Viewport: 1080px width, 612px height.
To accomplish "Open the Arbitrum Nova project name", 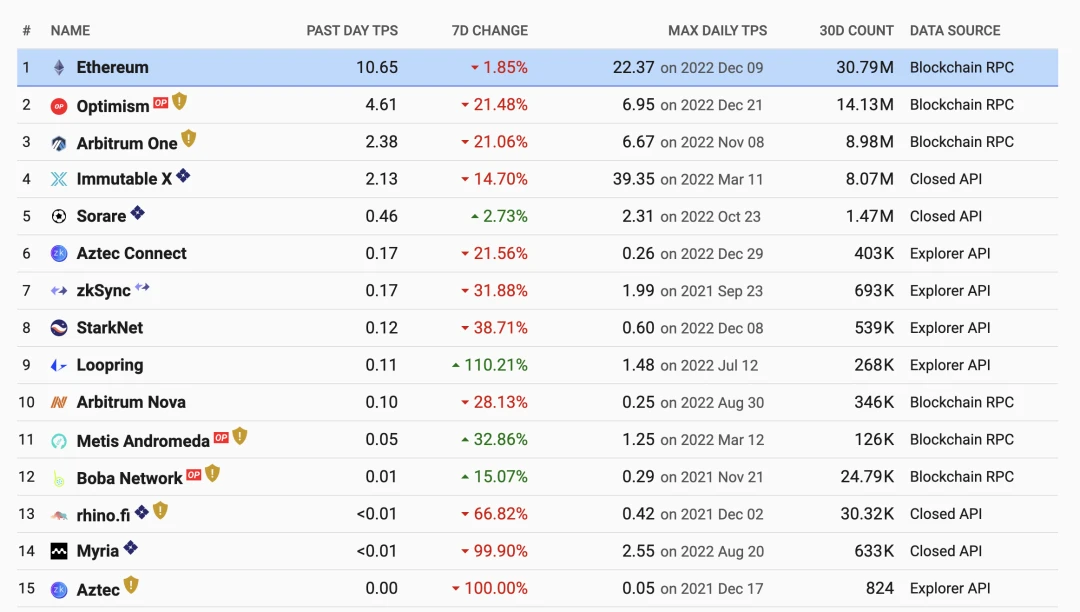I will click(x=131, y=402).
